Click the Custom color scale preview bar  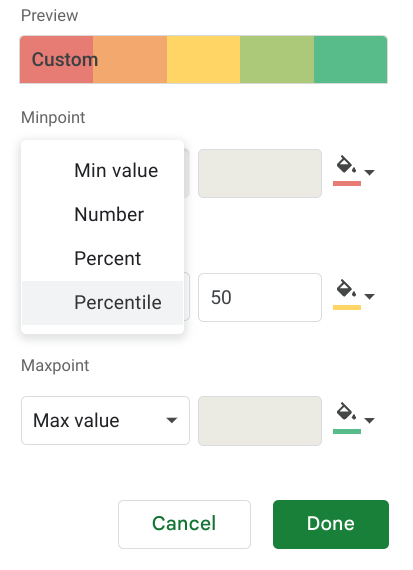pyautogui.click(x=204, y=59)
